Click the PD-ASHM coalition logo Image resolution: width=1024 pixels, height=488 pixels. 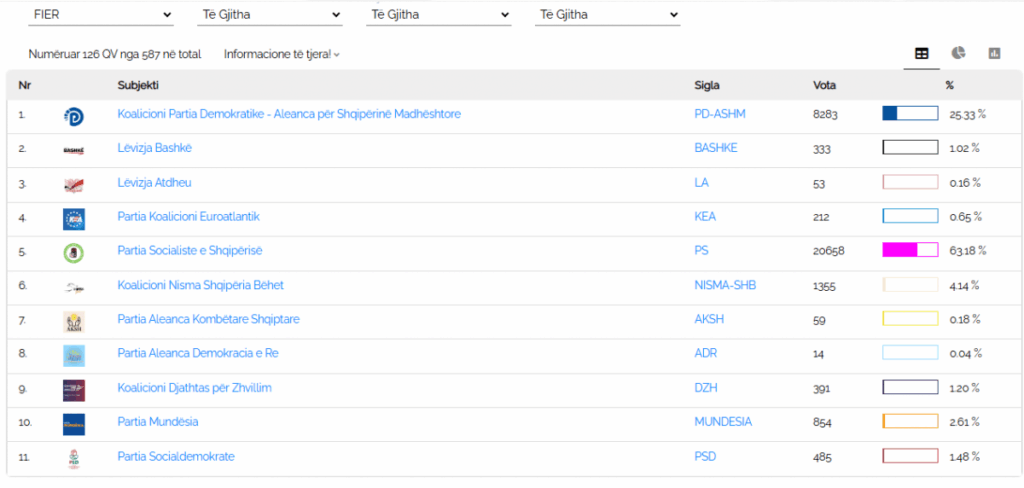coord(74,116)
